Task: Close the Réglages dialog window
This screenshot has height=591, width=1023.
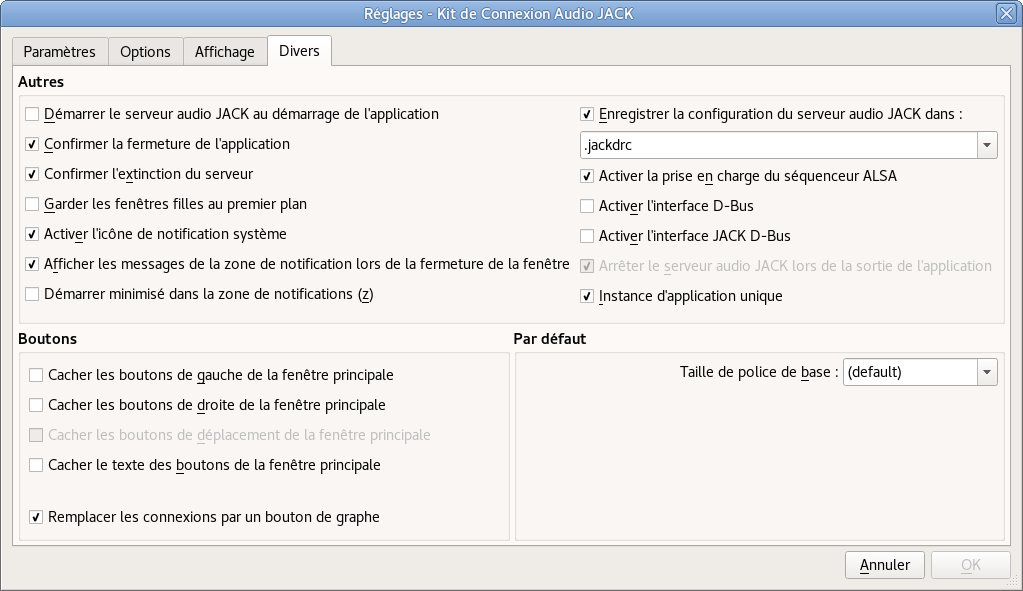Action: (1006, 13)
